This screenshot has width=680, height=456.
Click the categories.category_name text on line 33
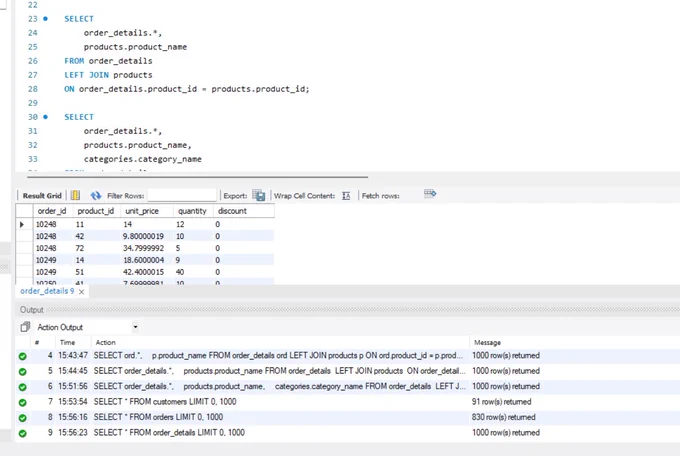coord(143,159)
